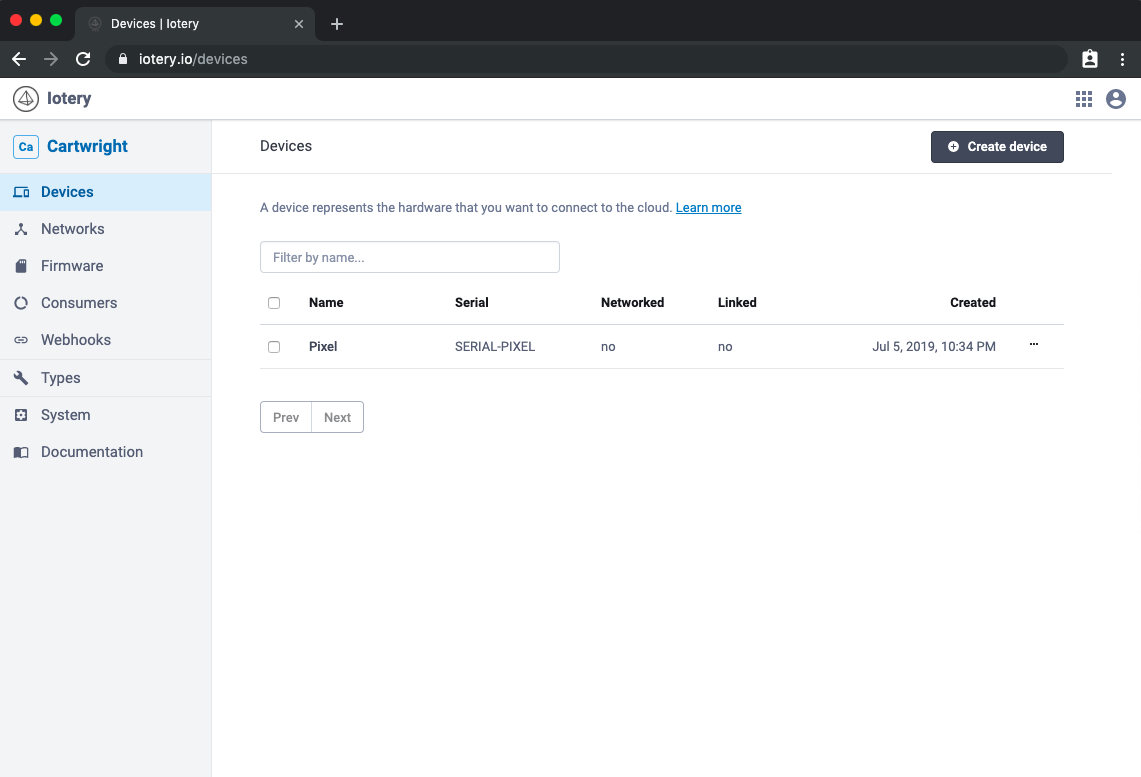This screenshot has height=777, width=1141.
Task: Open the Types menu item
Action: pyautogui.click(x=106, y=378)
